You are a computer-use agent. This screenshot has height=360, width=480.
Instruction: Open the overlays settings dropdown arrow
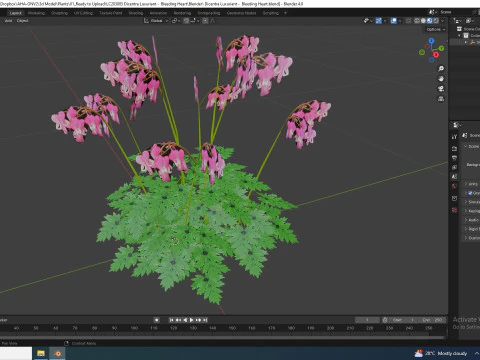400,21
